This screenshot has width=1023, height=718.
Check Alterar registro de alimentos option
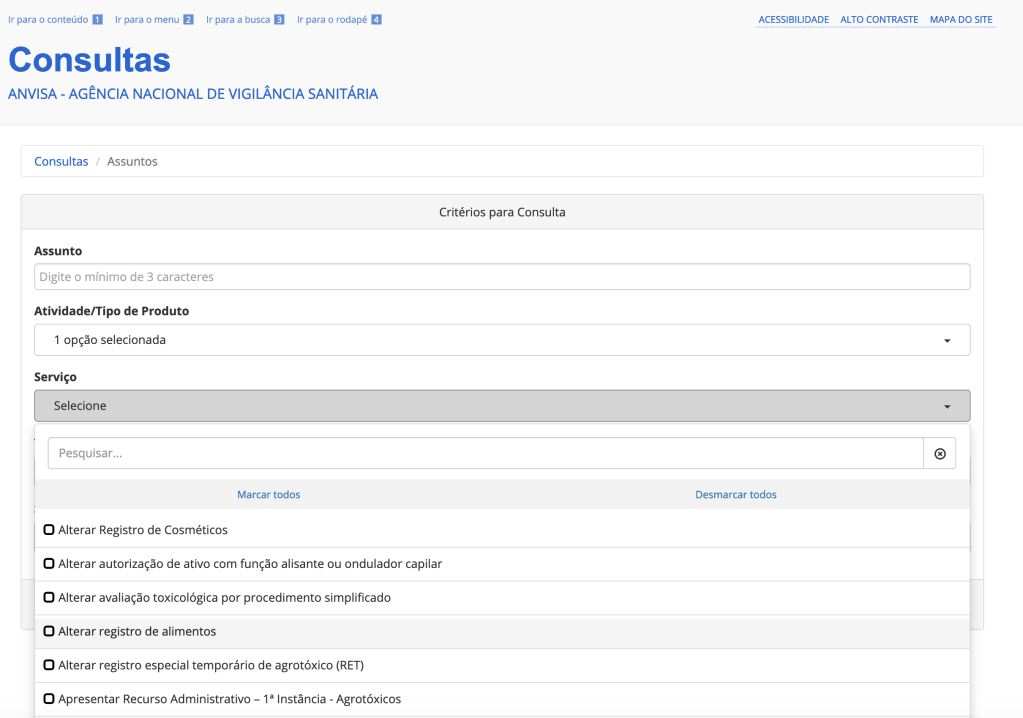[x=49, y=632]
